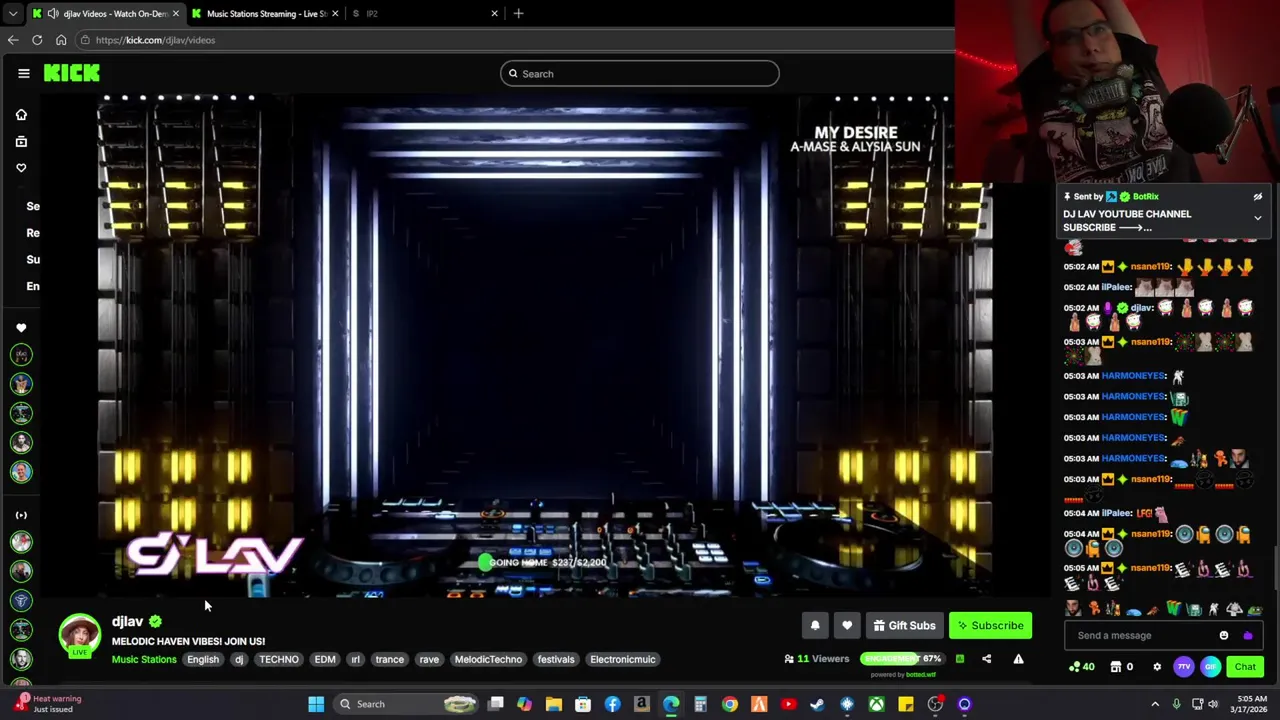This screenshot has width=1280, height=720.
Task: Open File Explorer from the taskbar
Action: 554,704
